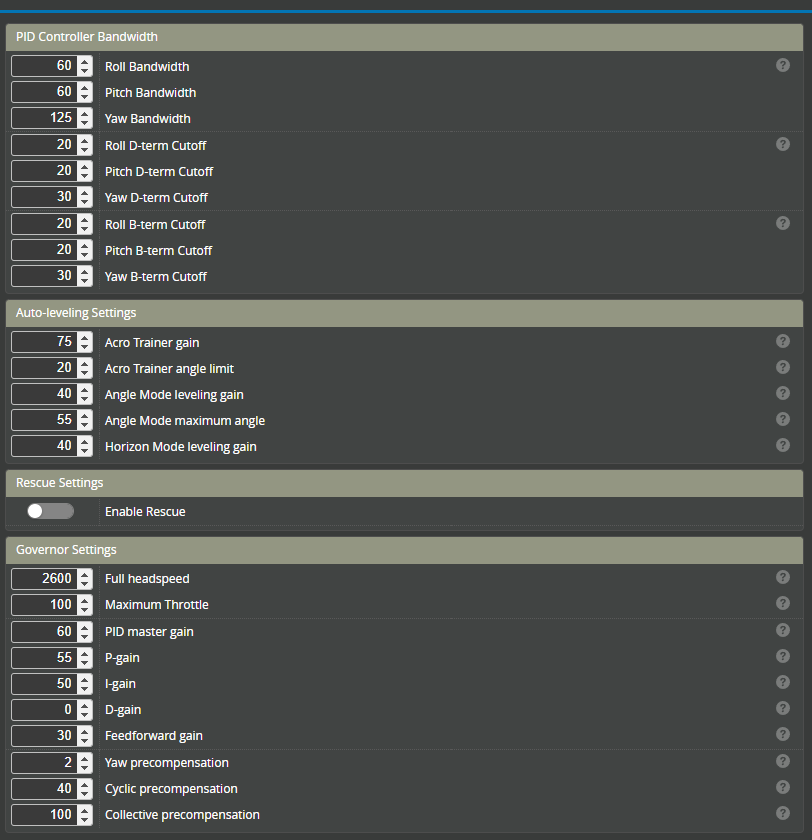
Task: Increase Full headspeed using stepper up arrow
Action: point(85,574)
